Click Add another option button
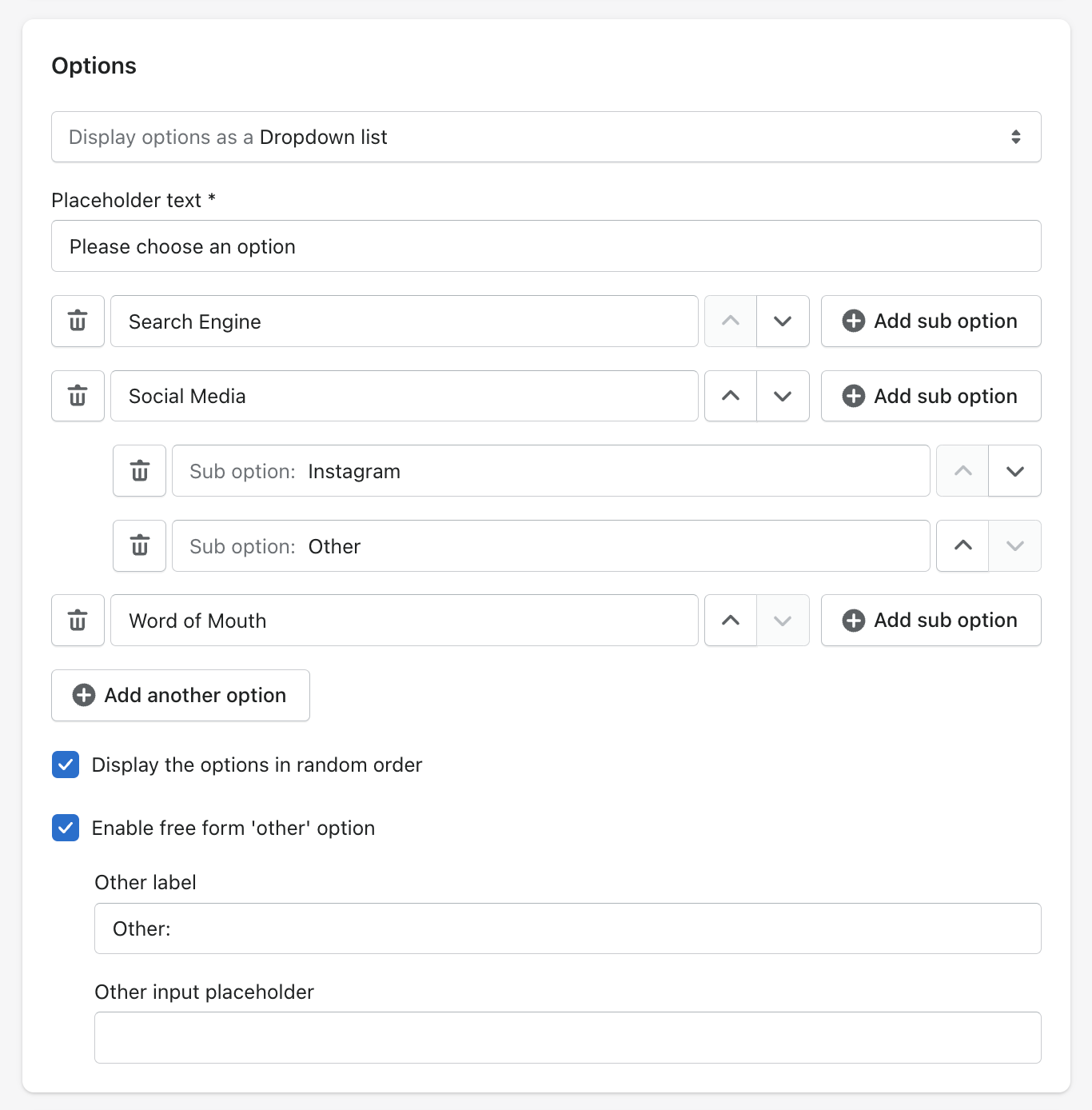Viewport: 1092px width, 1110px height. (x=181, y=695)
